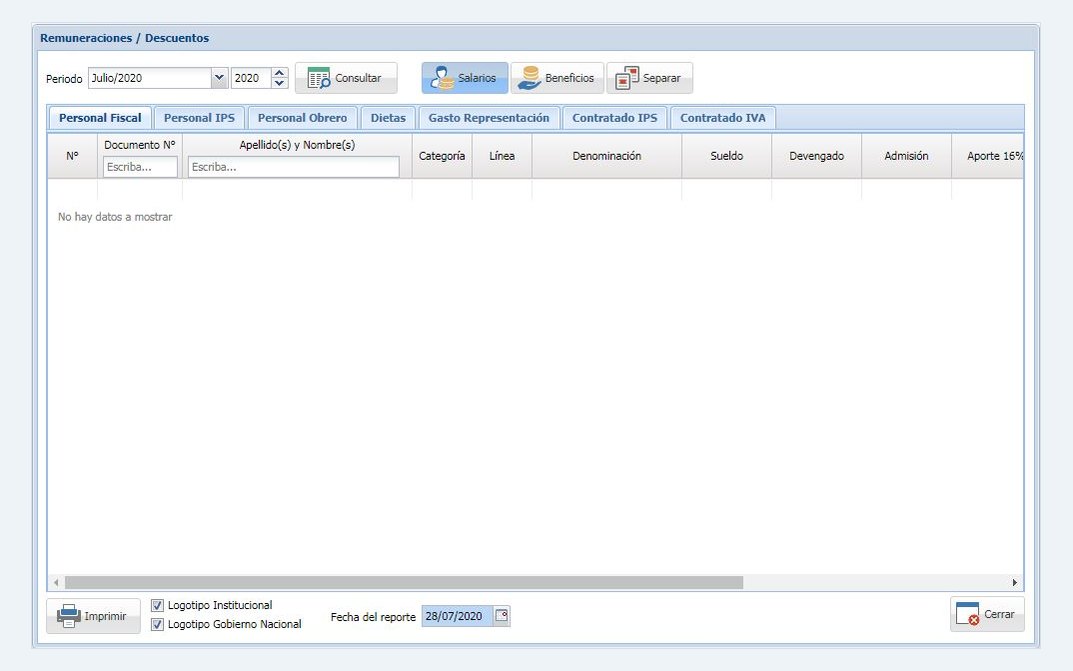
Task: Sort by the Admisión column header
Action: (906, 156)
